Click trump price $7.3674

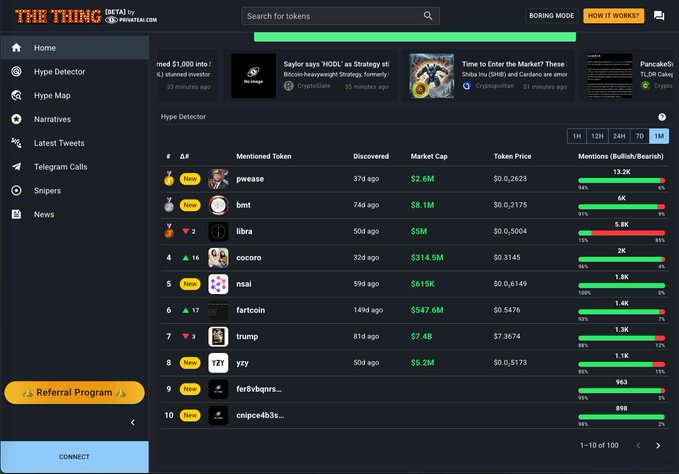coord(507,336)
